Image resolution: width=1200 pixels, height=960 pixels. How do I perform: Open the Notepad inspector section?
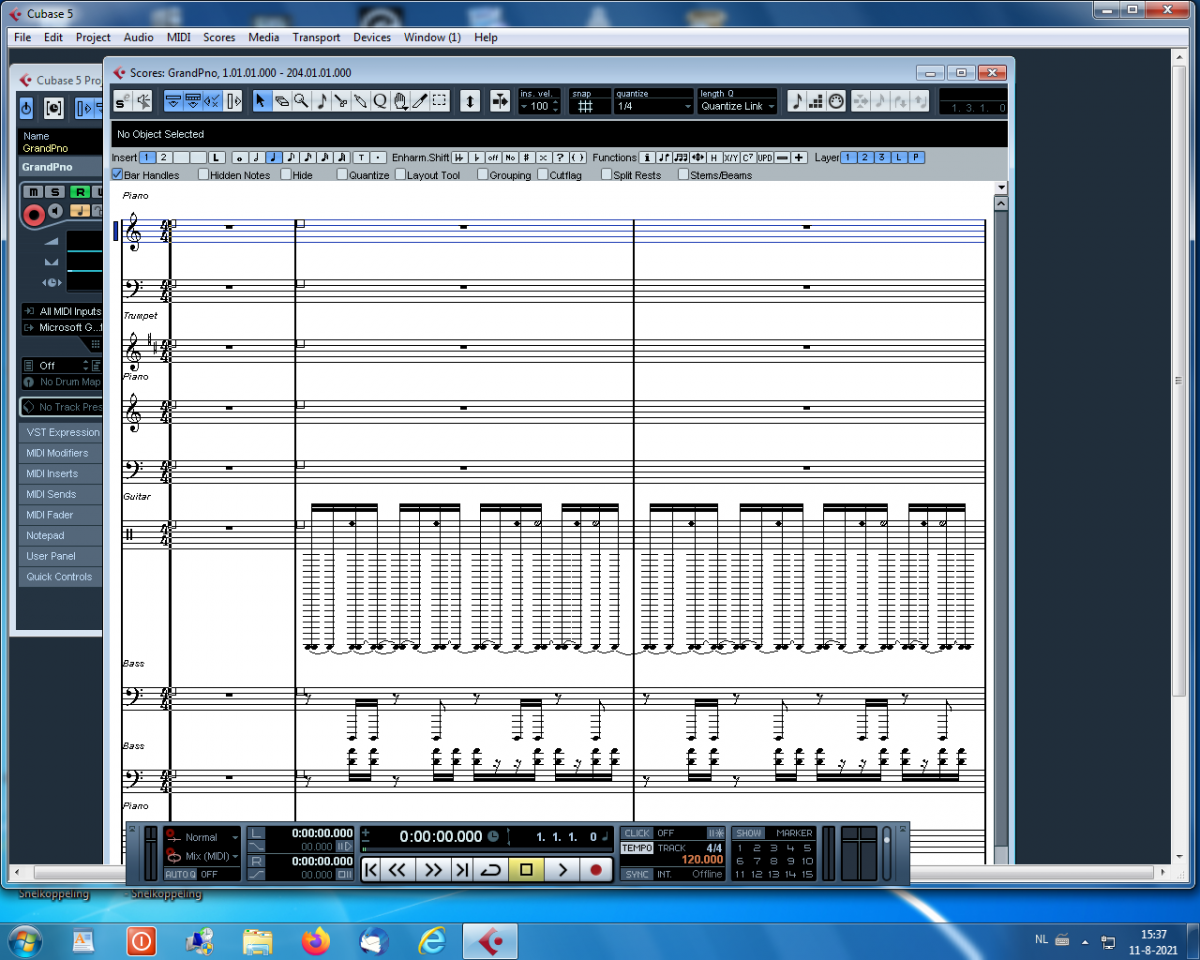coord(61,535)
